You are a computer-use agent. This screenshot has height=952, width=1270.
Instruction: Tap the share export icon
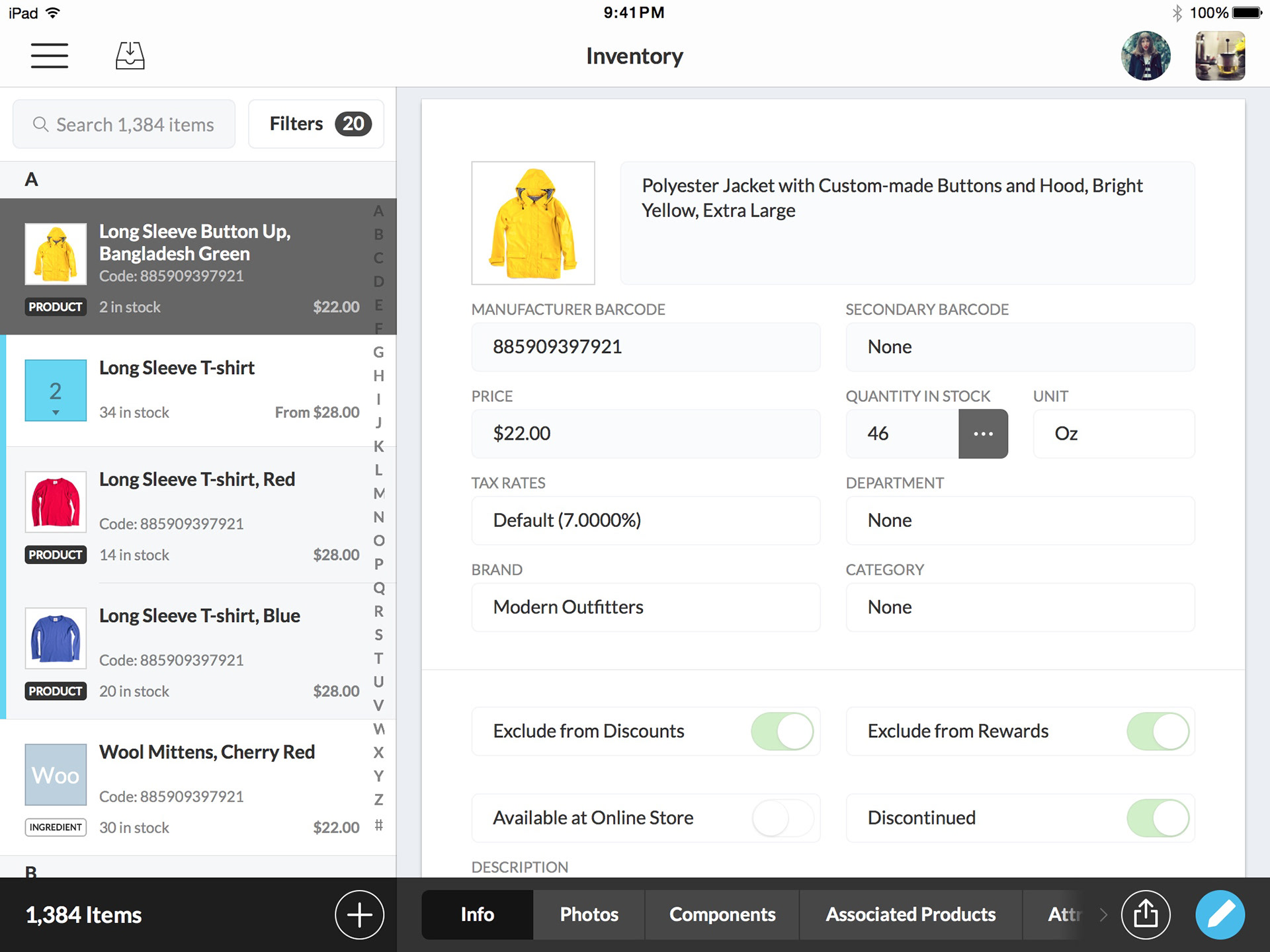tap(1146, 915)
